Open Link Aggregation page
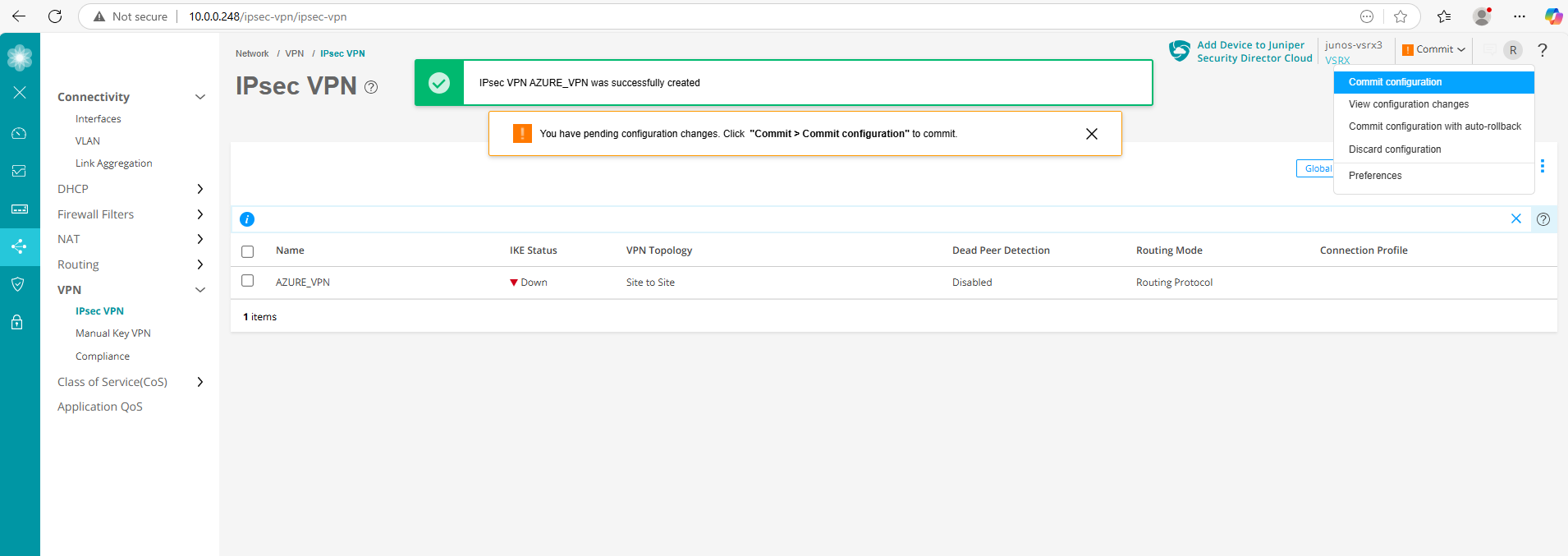1568x556 pixels. coord(114,163)
